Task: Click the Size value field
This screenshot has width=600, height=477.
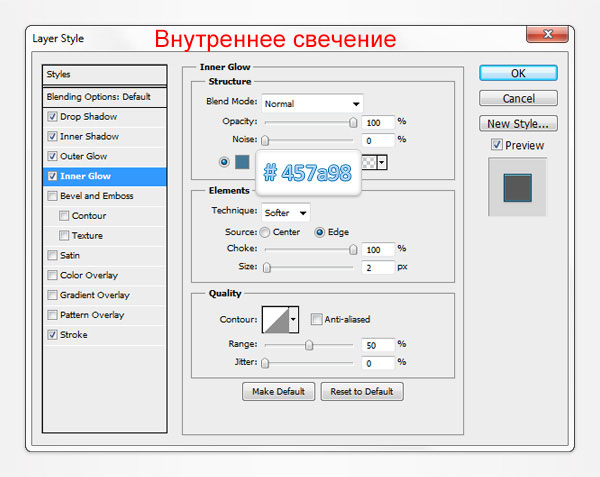Action: 378,267
